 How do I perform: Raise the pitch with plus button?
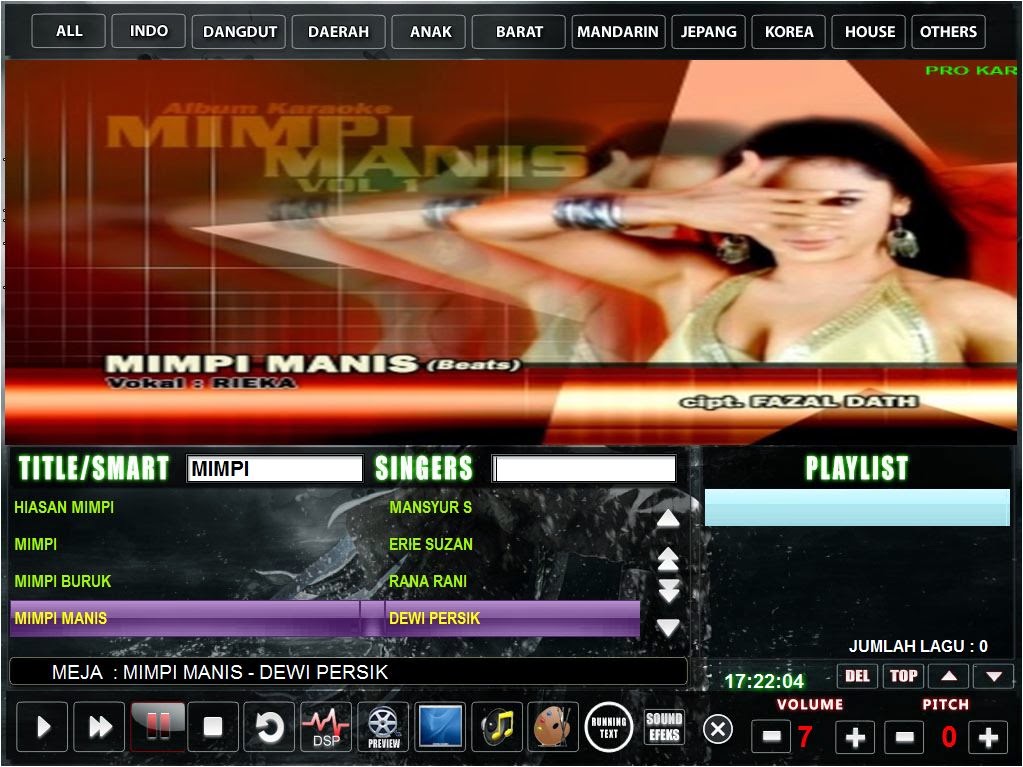click(988, 737)
